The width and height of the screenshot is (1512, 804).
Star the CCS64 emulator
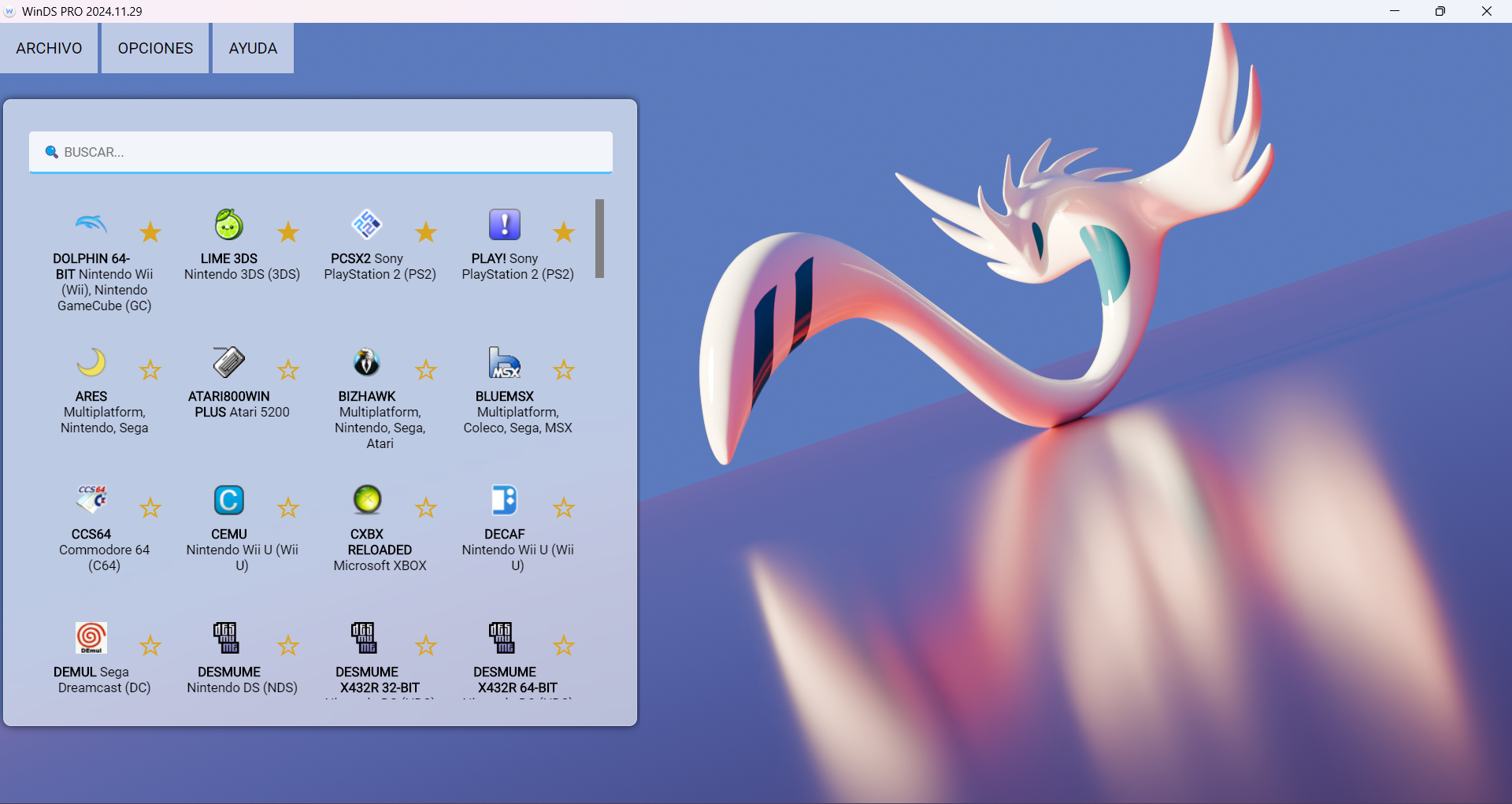pos(150,508)
